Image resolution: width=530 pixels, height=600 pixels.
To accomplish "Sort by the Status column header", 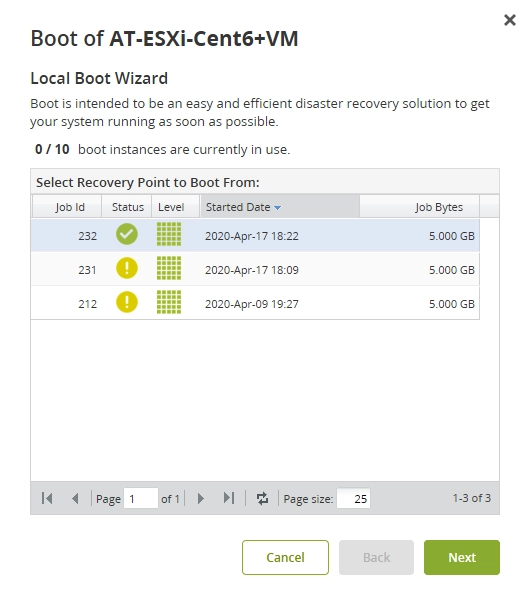I will (127, 207).
